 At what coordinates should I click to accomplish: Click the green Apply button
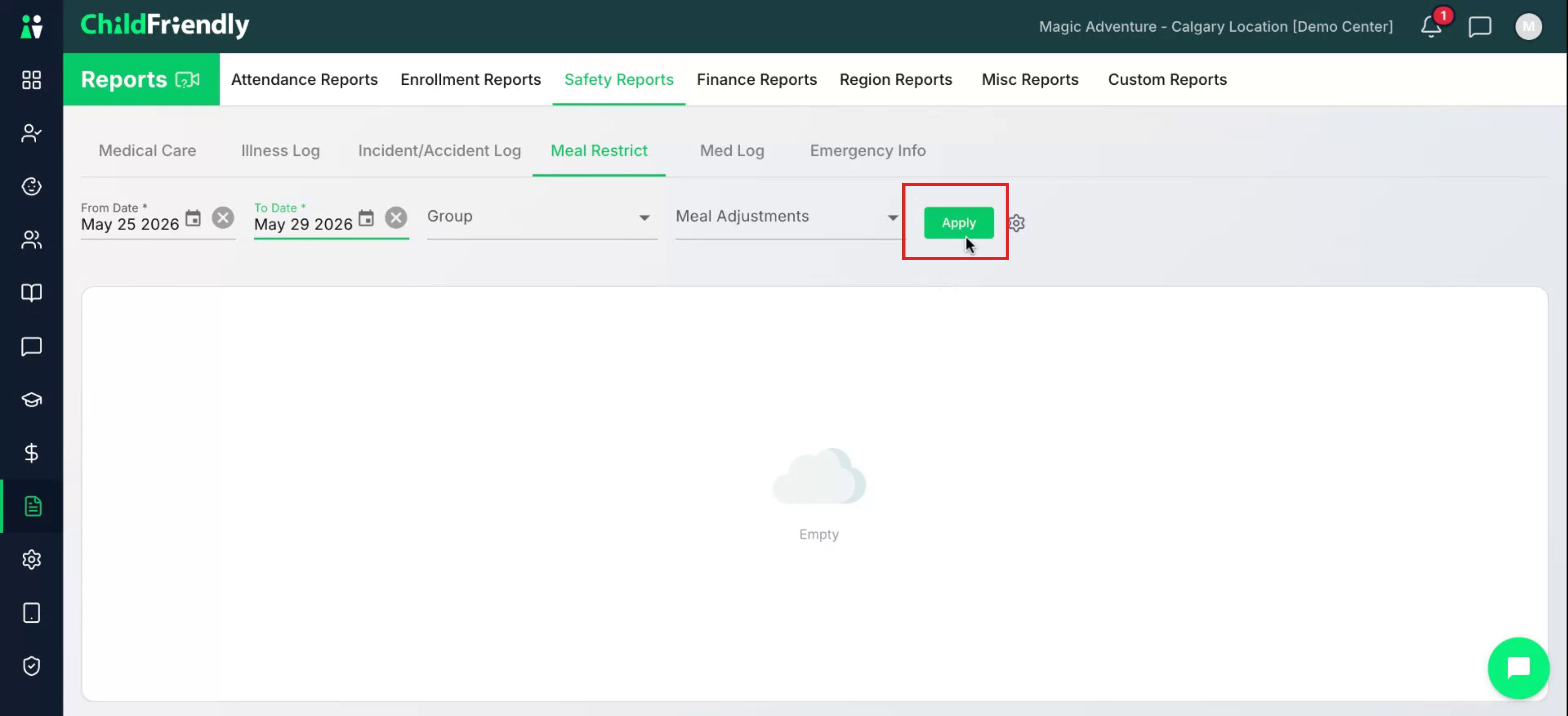(959, 223)
